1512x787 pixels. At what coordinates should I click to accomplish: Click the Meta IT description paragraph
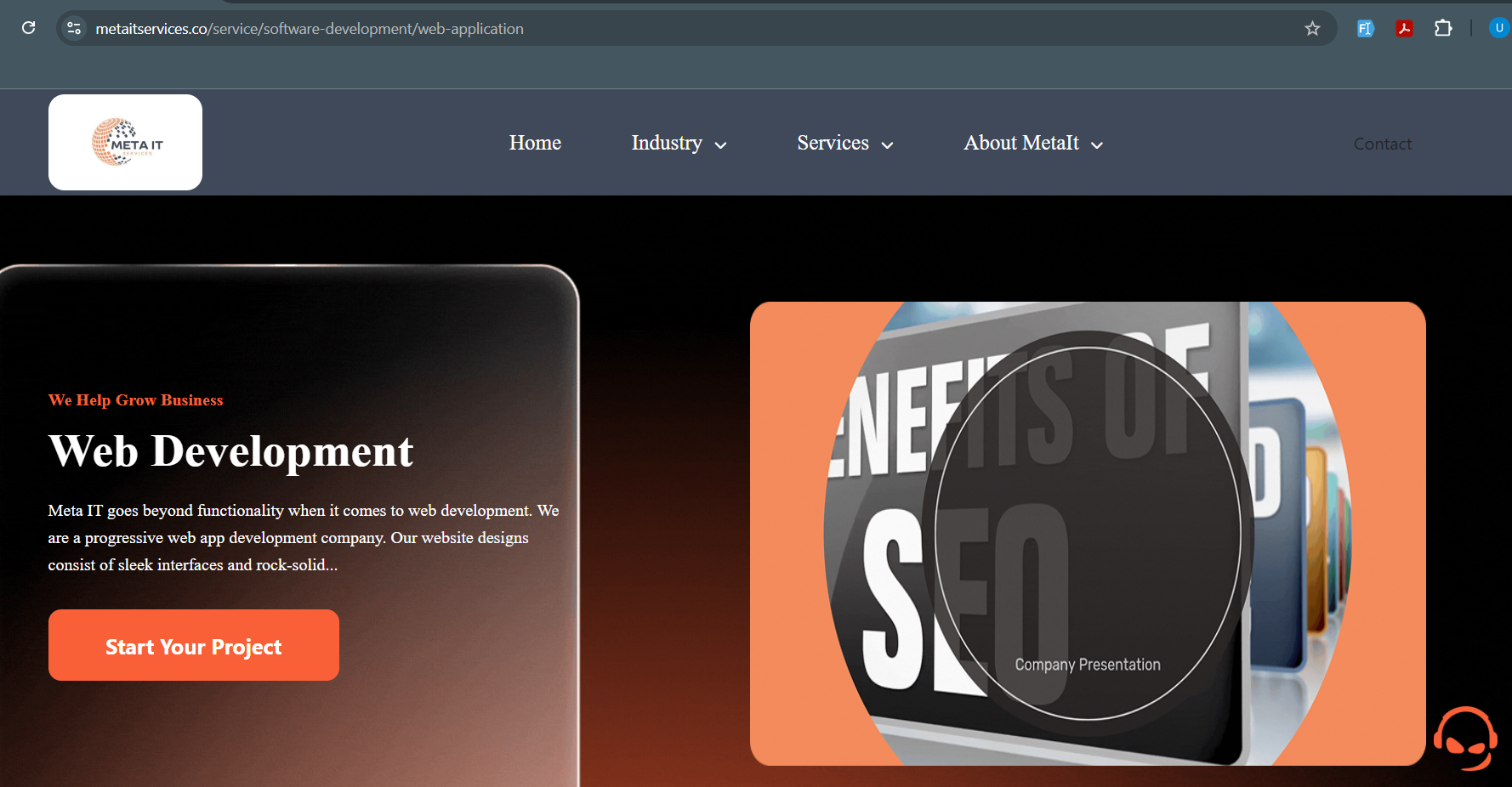(x=303, y=537)
